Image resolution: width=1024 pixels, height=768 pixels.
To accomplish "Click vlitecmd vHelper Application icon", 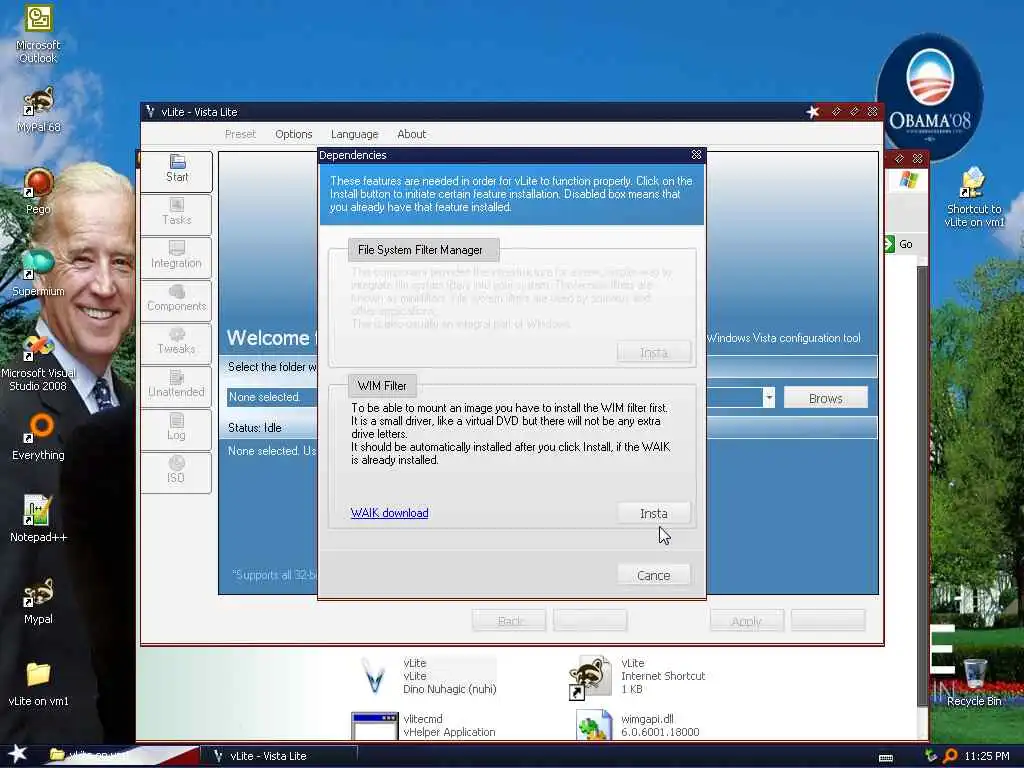I will pyautogui.click(x=374, y=726).
